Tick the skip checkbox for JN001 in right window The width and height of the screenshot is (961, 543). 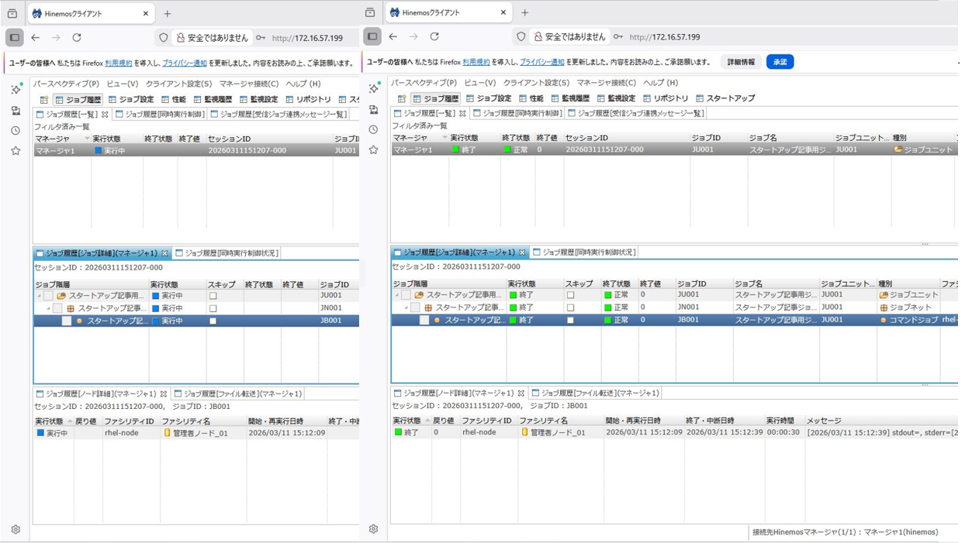pos(570,308)
